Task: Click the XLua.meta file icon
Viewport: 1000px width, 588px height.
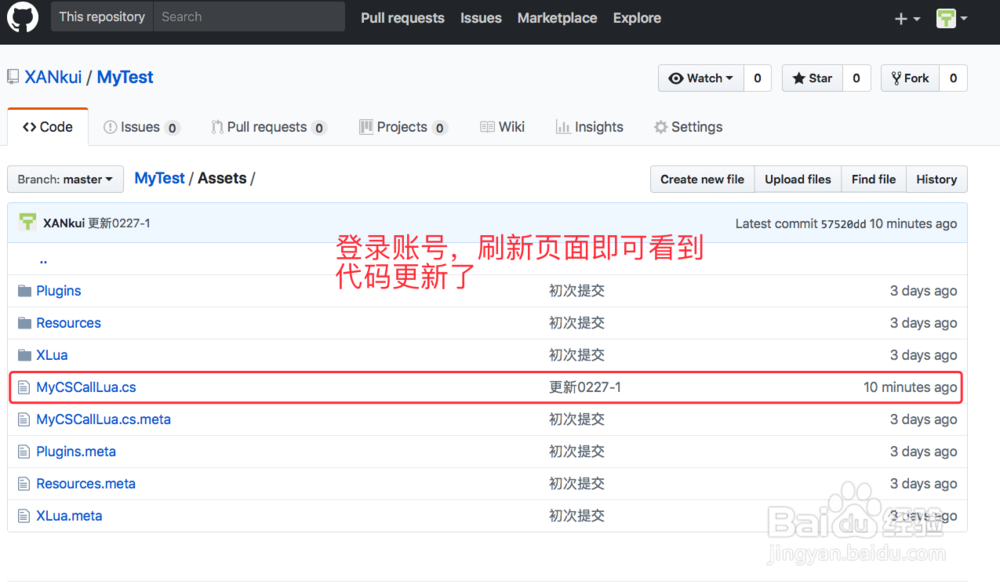Action: [24, 515]
